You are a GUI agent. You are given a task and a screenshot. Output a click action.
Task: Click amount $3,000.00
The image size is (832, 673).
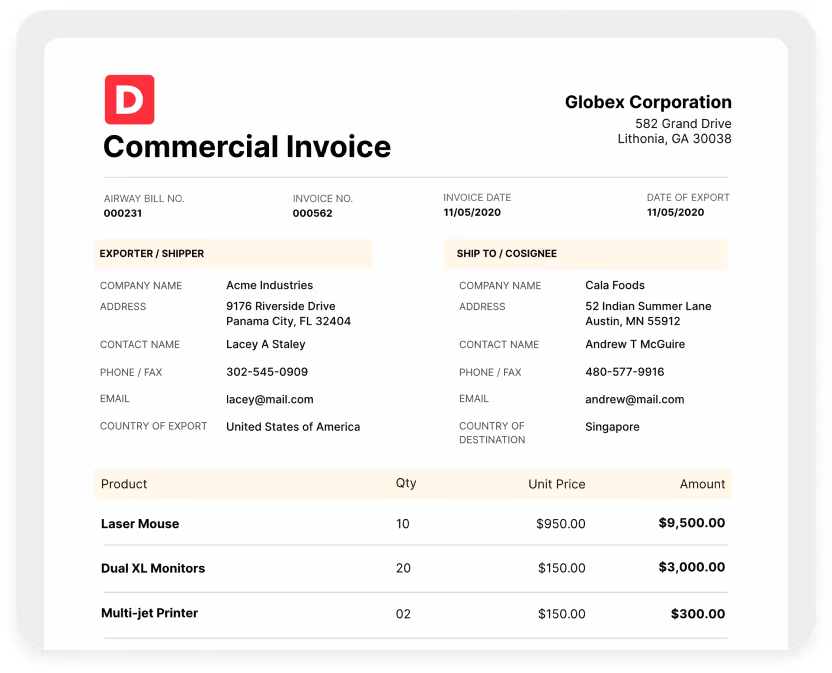(x=691, y=567)
